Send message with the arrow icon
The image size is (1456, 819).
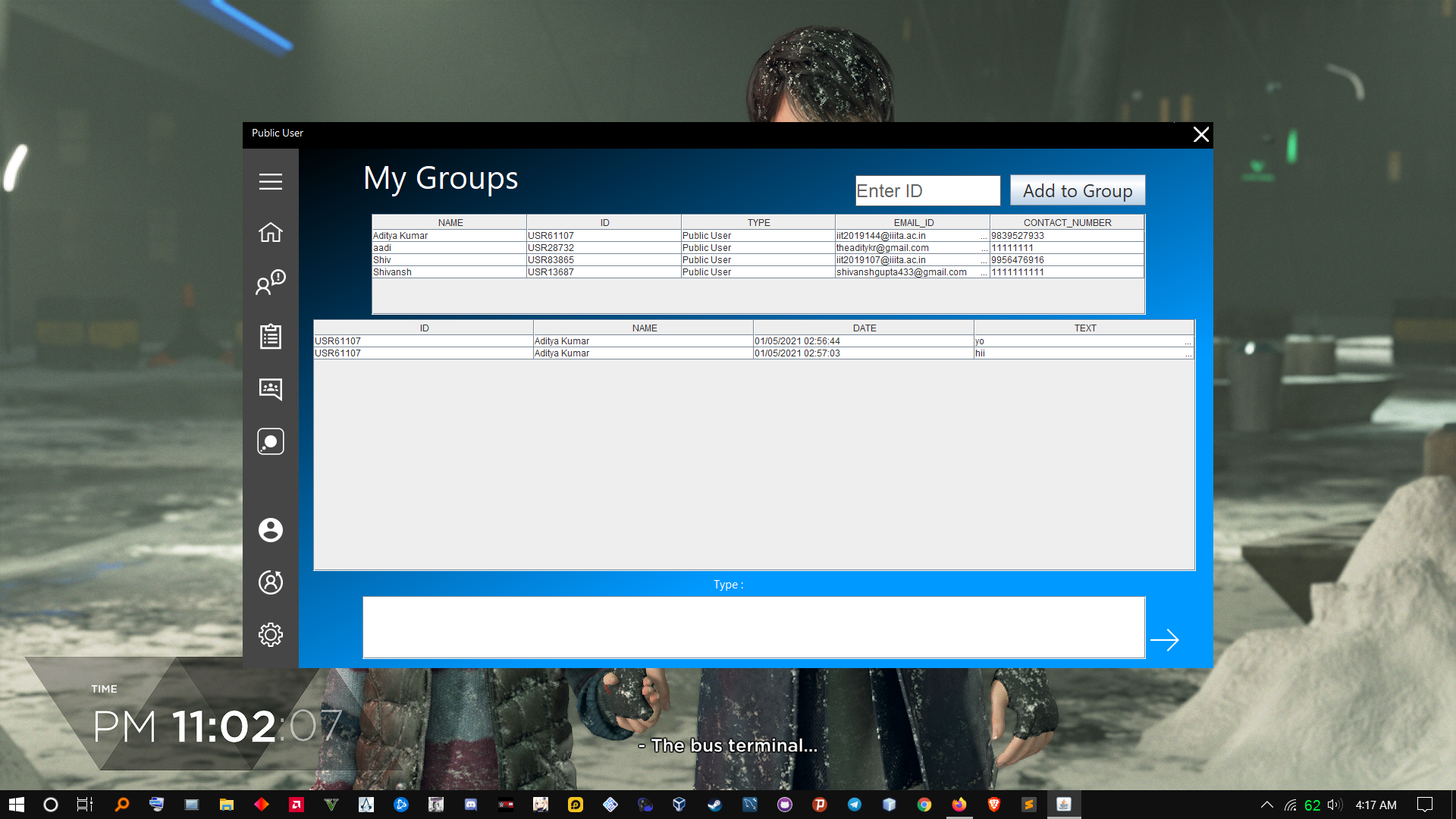(x=1164, y=640)
